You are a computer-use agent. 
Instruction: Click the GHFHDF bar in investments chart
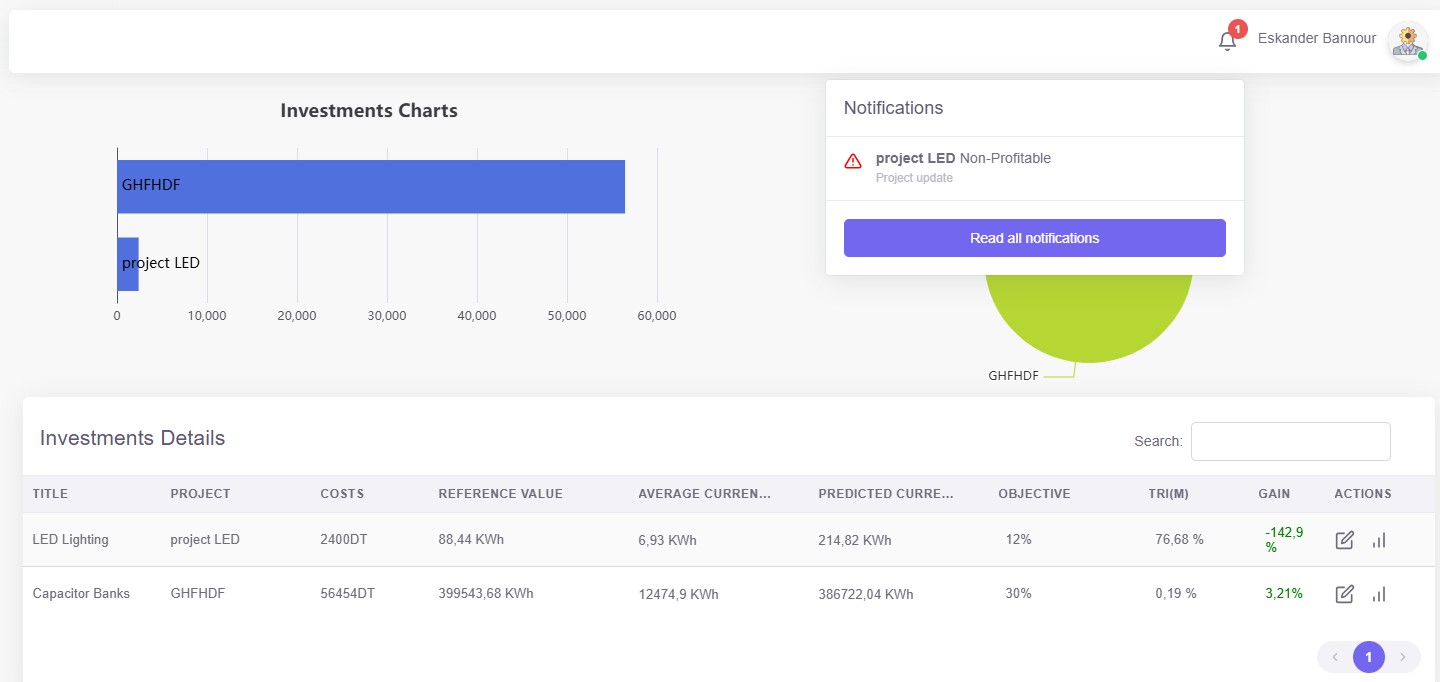[370, 186]
